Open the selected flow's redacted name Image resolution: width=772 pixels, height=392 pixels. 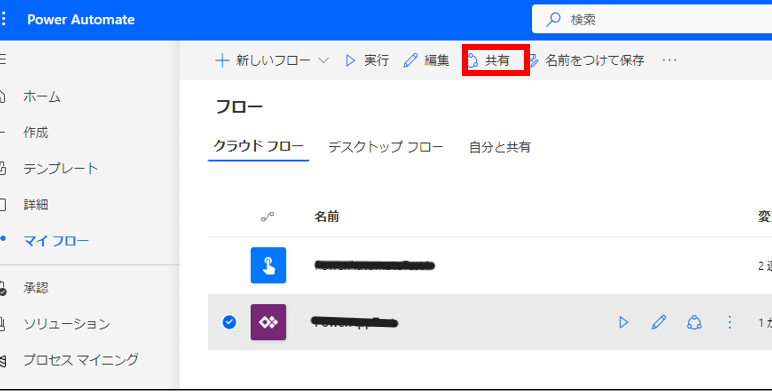[x=355, y=323]
